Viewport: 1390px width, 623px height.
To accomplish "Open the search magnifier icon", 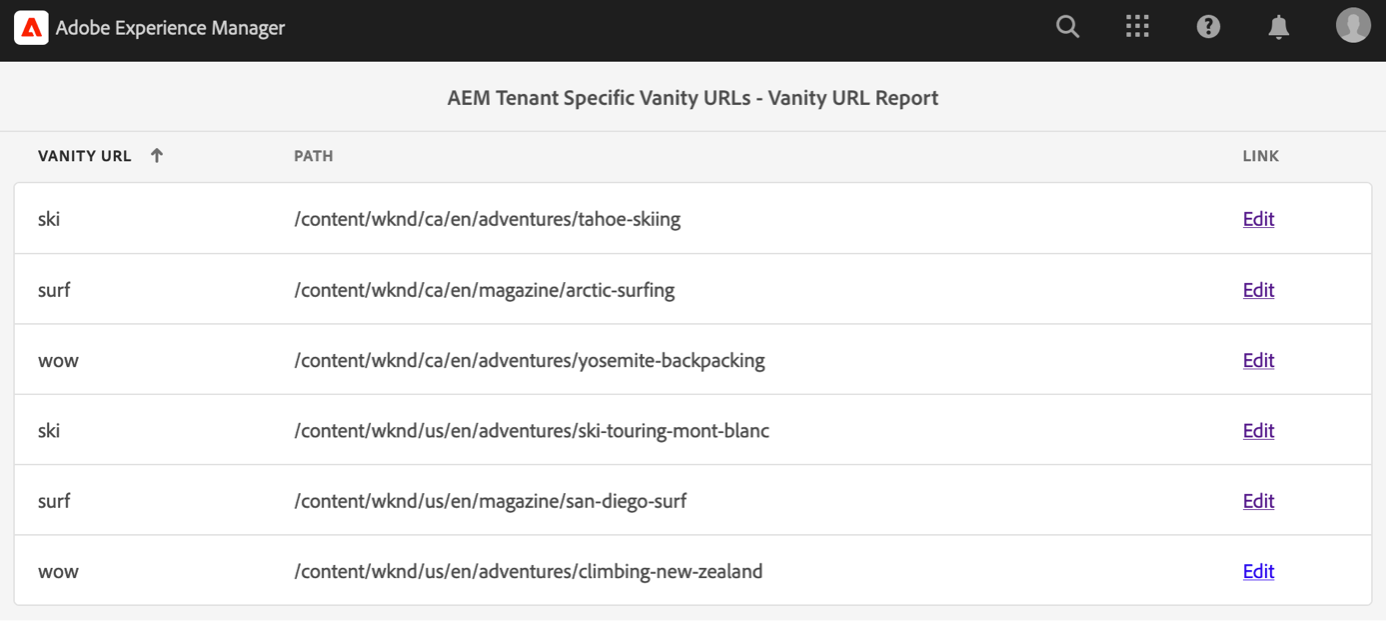I will coord(1067,27).
